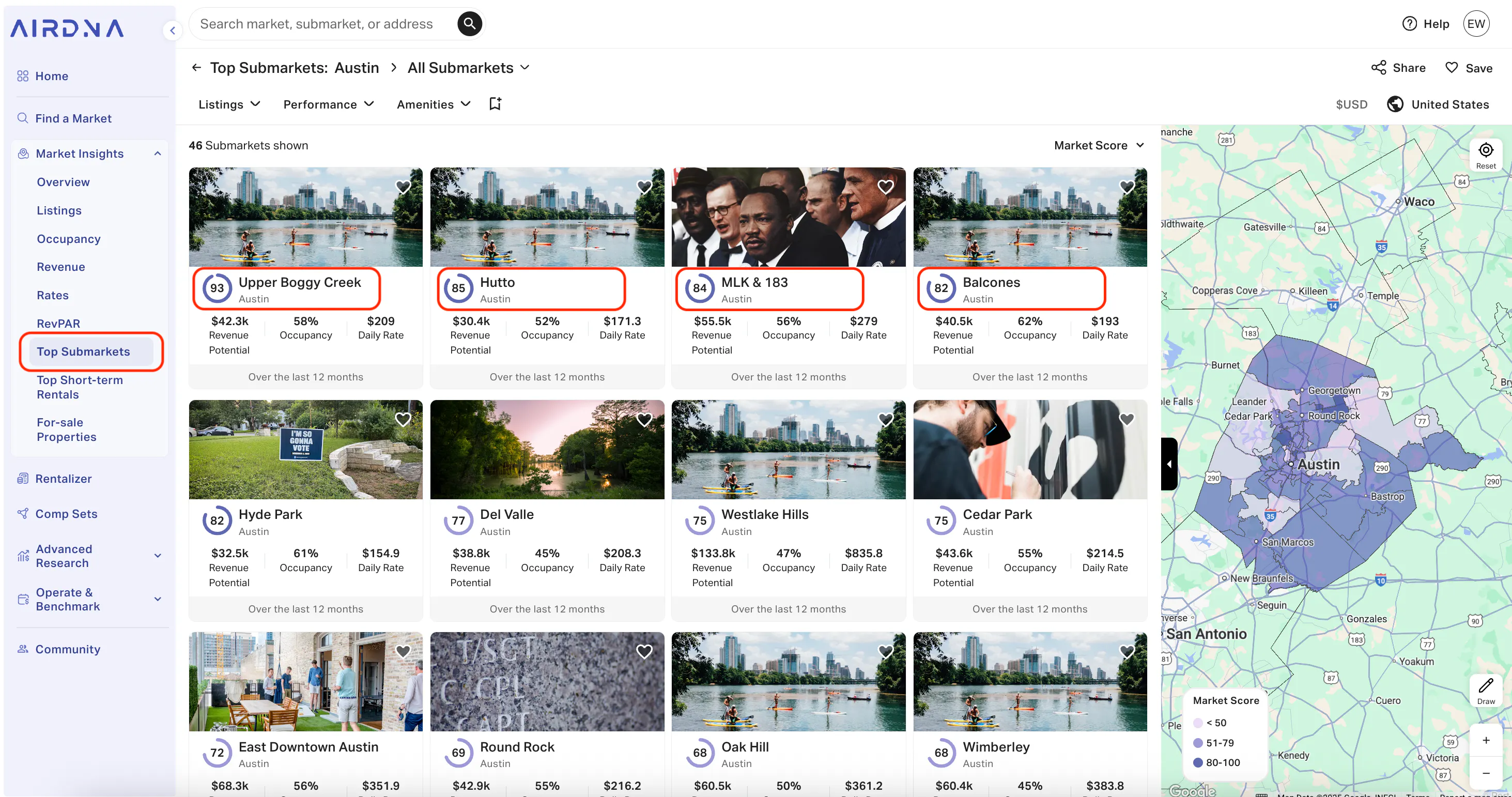Open the EW user avatar menu
The image size is (1512, 797).
1476,23
